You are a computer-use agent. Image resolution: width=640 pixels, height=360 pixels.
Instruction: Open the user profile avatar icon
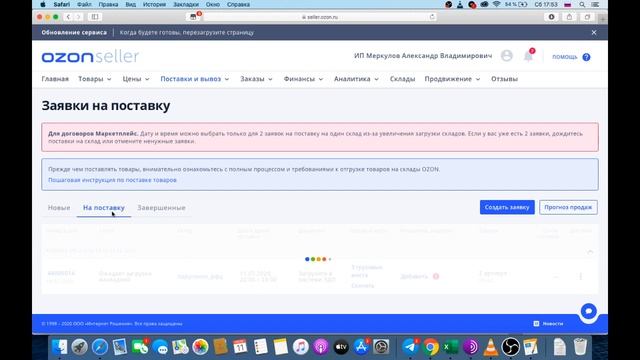(507, 56)
